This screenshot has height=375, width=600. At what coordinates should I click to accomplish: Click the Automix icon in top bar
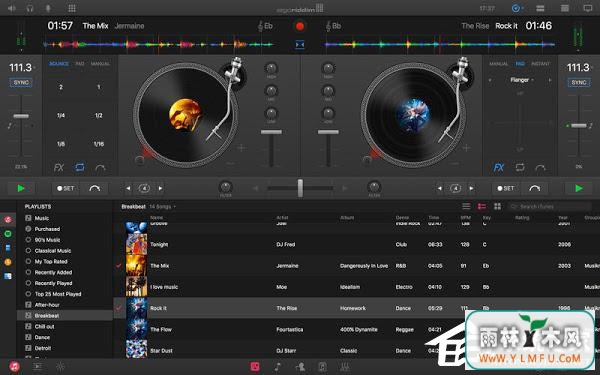tap(516, 8)
